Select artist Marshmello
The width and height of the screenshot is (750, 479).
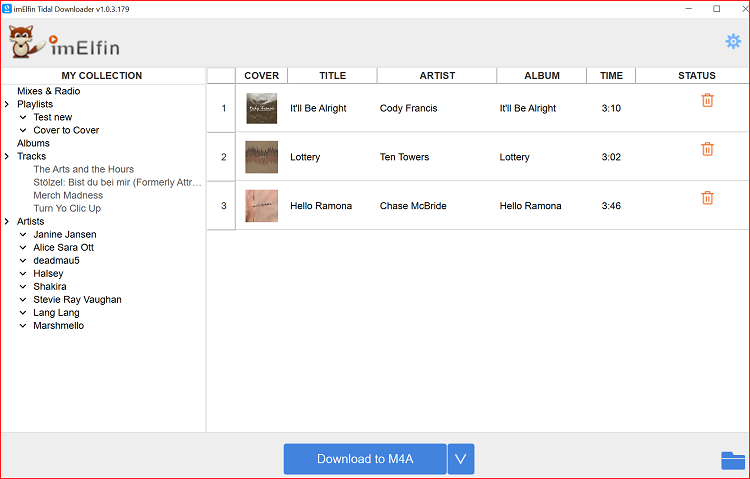tap(58, 325)
